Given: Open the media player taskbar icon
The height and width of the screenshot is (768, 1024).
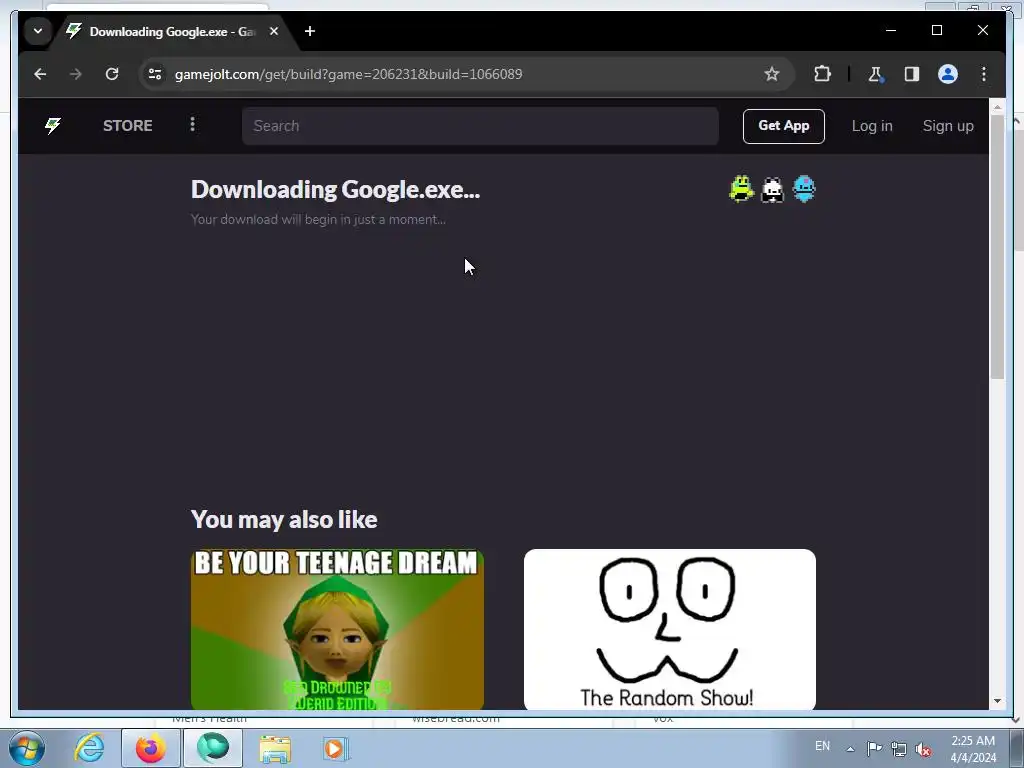Looking at the screenshot, I should 335,748.
